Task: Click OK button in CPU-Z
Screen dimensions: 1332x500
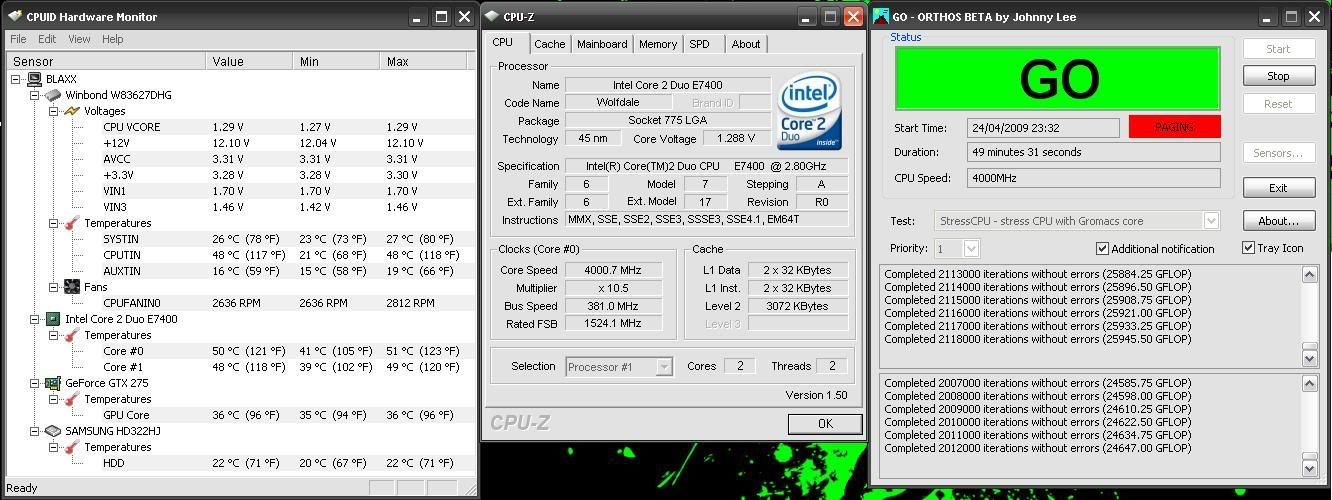Action: pos(824,424)
